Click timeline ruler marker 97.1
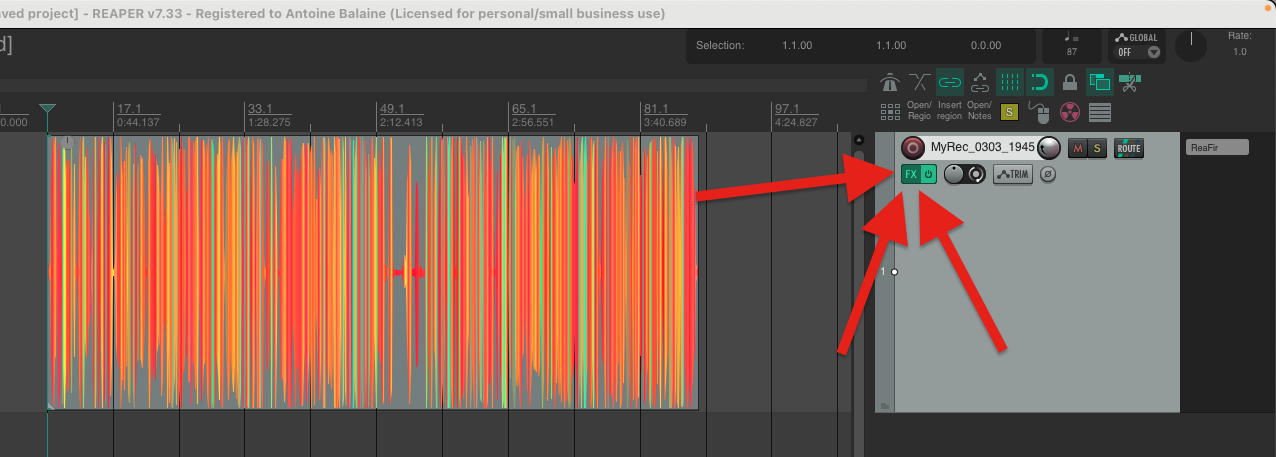 pyautogui.click(x=788, y=108)
